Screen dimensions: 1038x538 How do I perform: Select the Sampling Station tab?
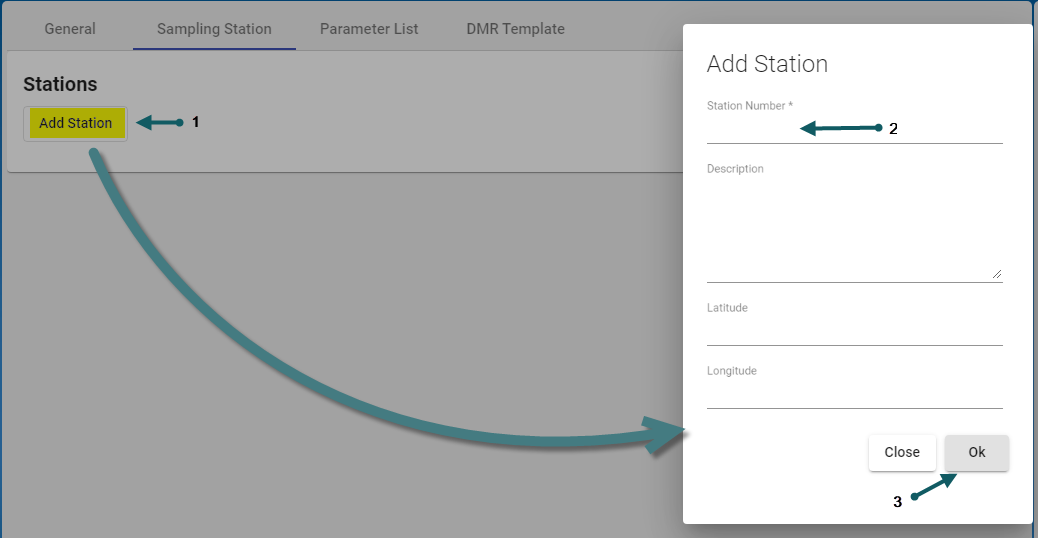[x=214, y=29]
